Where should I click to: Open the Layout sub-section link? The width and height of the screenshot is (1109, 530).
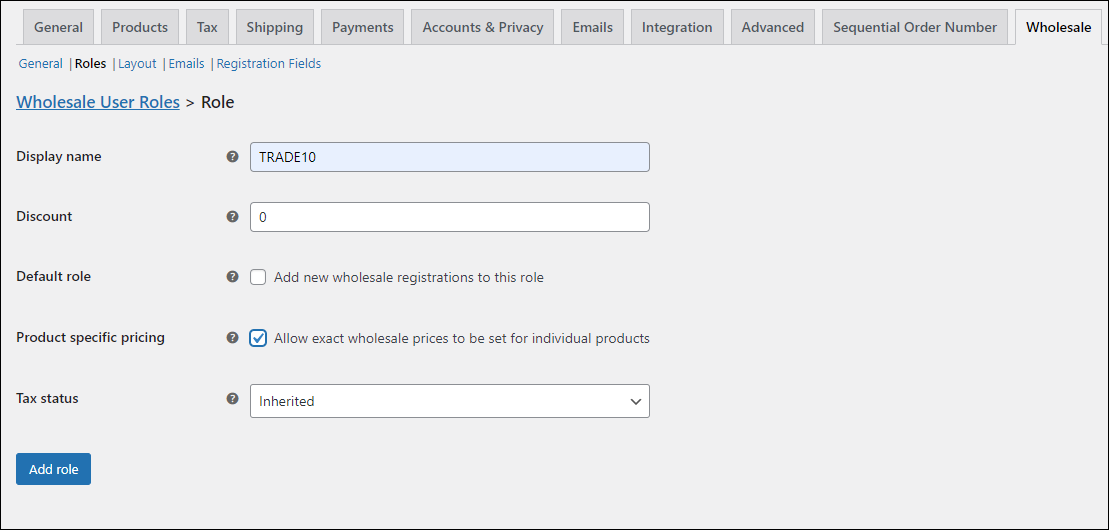[137, 64]
